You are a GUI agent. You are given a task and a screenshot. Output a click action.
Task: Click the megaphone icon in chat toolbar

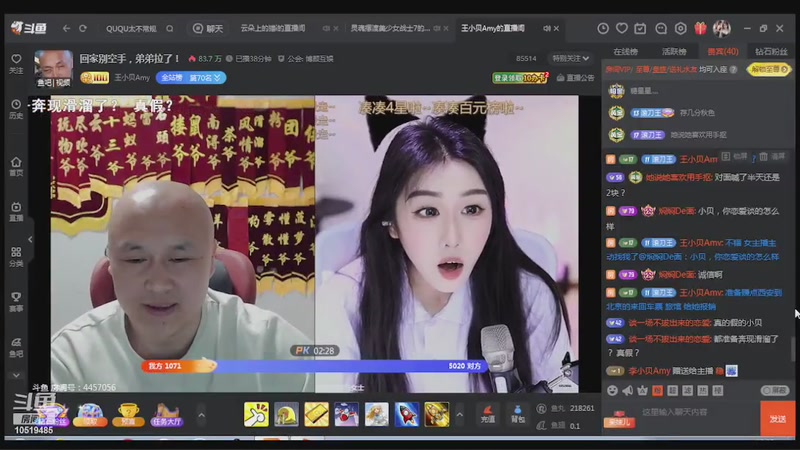click(628, 390)
